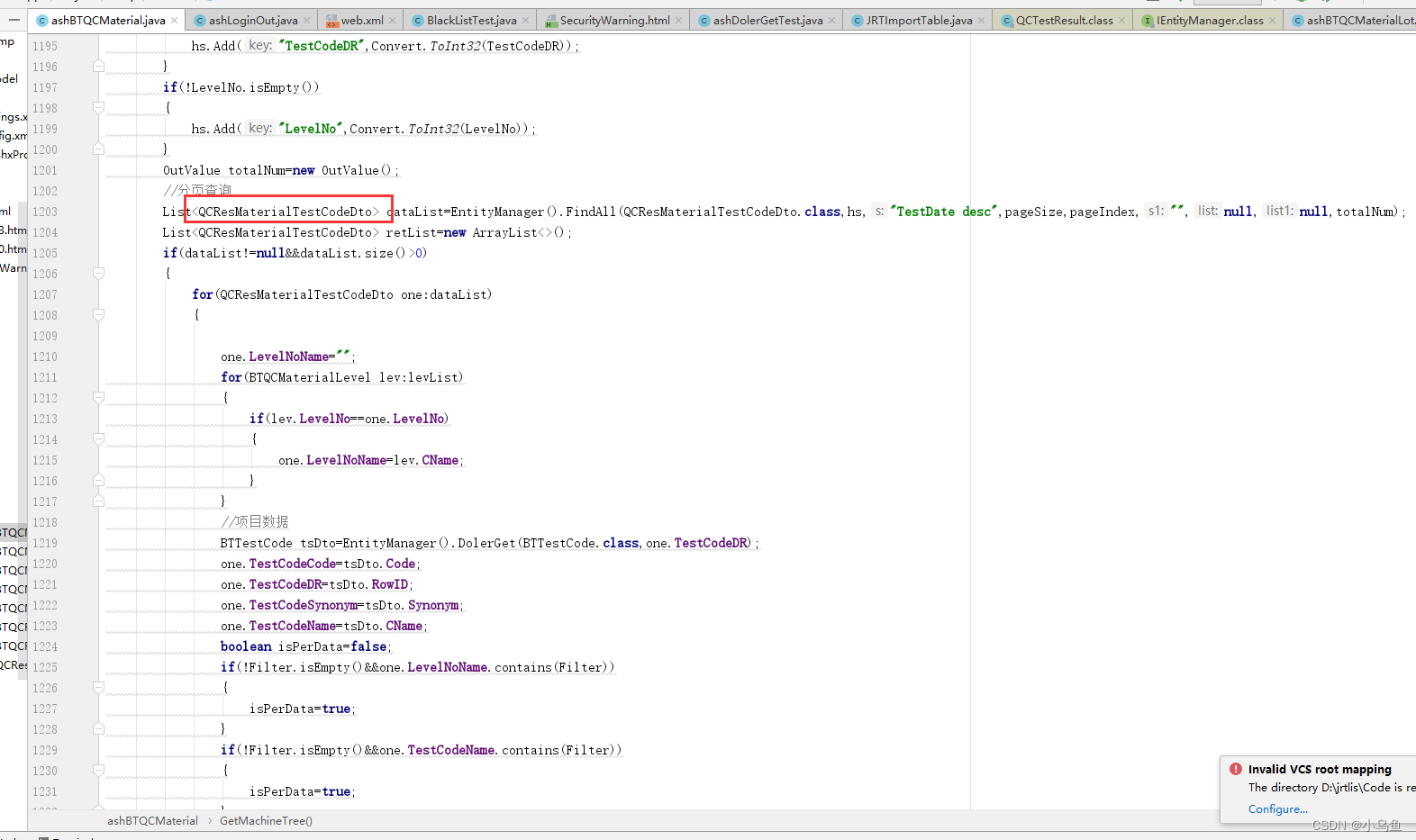This screenshot has width=1416, height=840.
Task: Click the class icon on ashDolerGetTest.java tab
Action: click(x=704, y=20)
